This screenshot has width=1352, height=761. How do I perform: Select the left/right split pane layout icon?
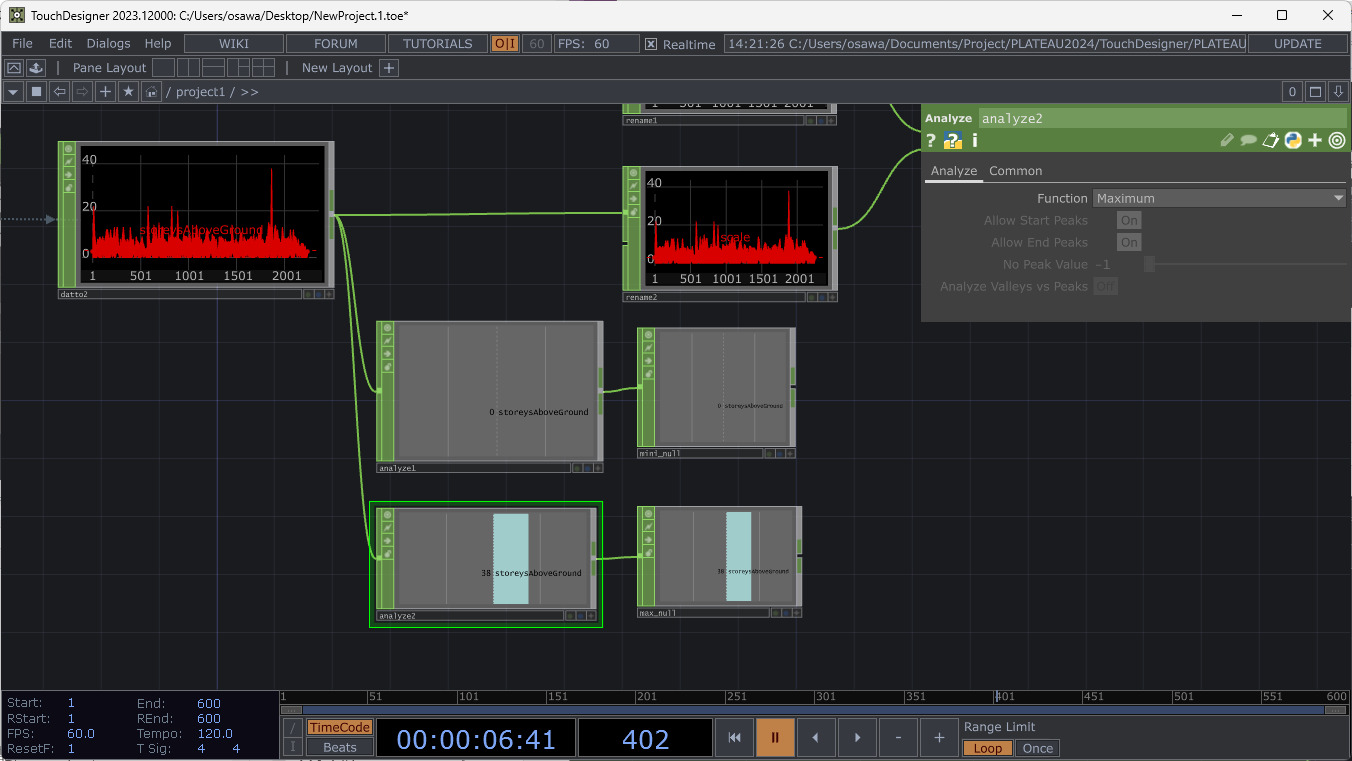coord(188,68)
